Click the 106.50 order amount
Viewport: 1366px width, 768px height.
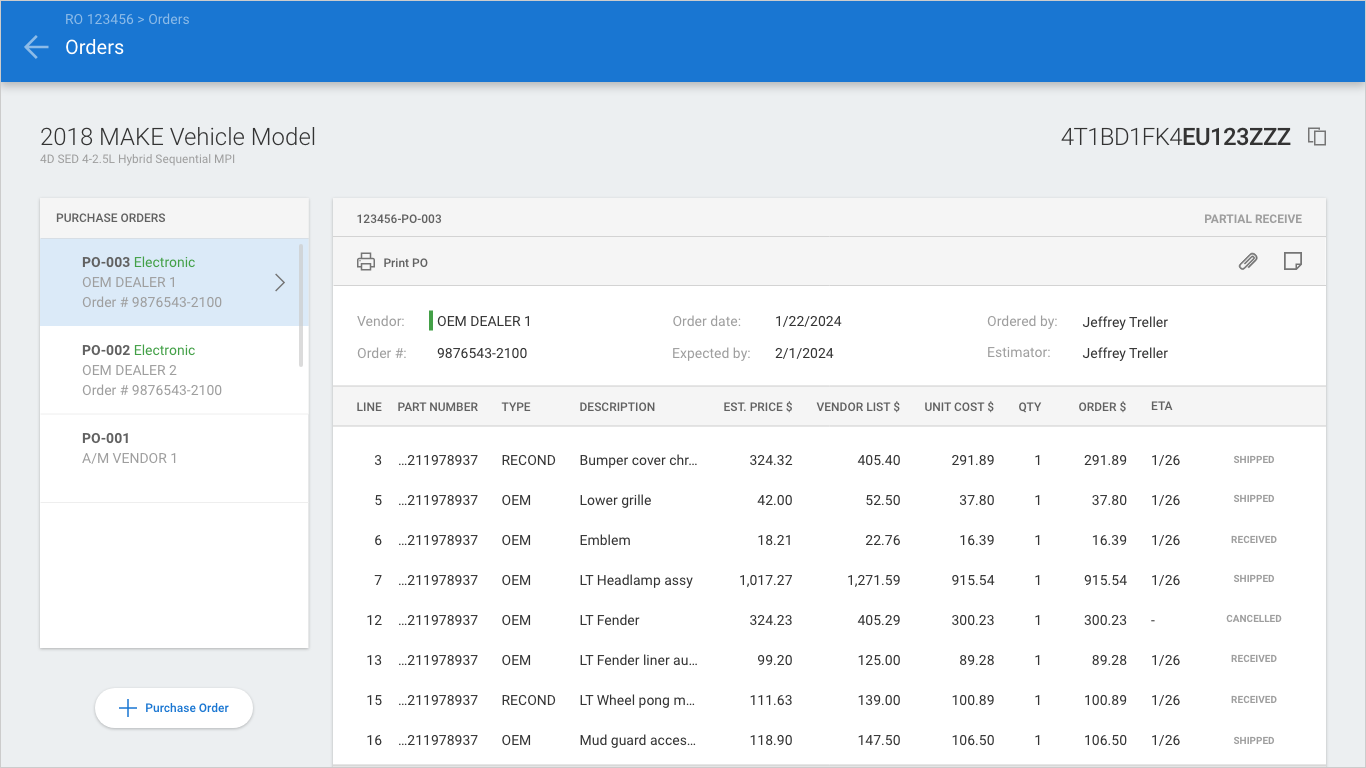1105,740
